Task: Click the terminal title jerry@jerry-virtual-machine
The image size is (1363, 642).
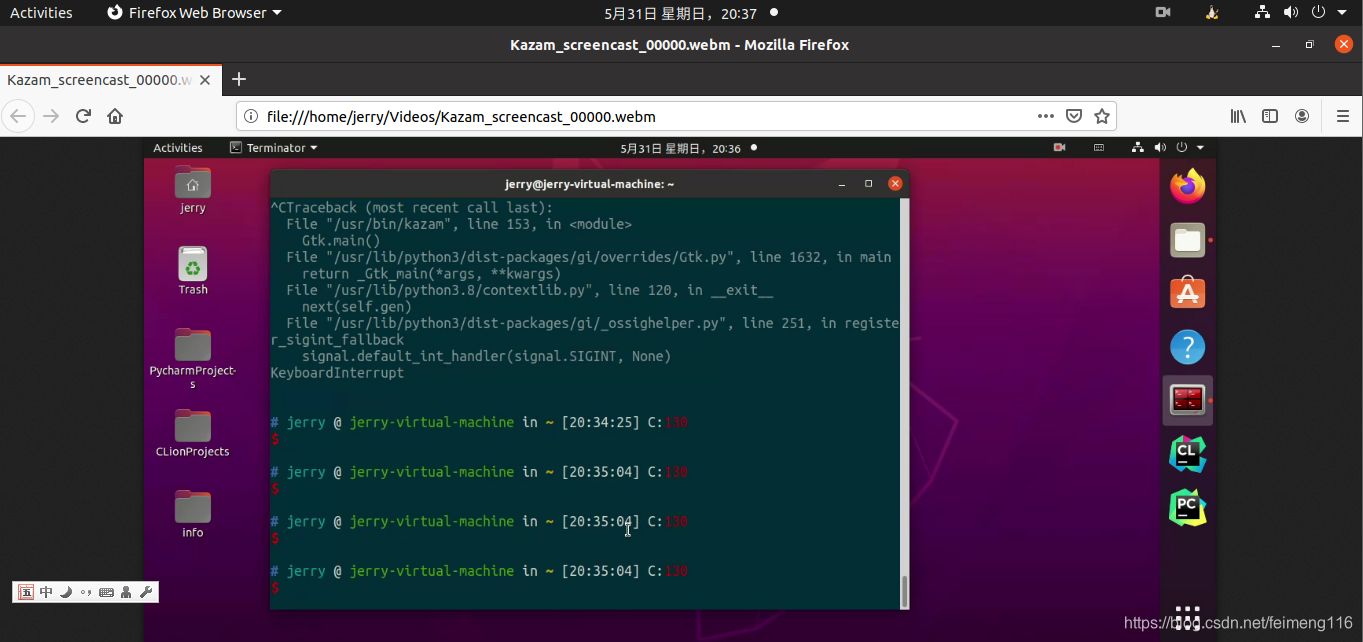Action: (x=589, y=184)
